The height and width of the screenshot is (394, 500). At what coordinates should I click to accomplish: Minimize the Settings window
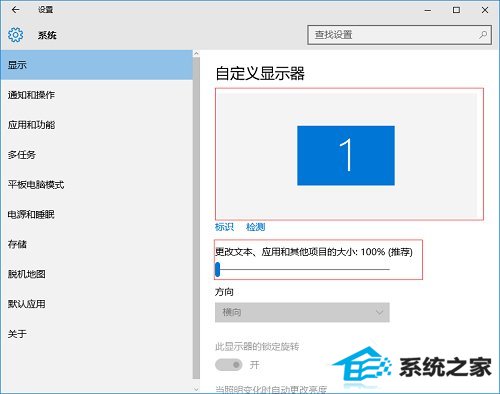coord(428,10)
